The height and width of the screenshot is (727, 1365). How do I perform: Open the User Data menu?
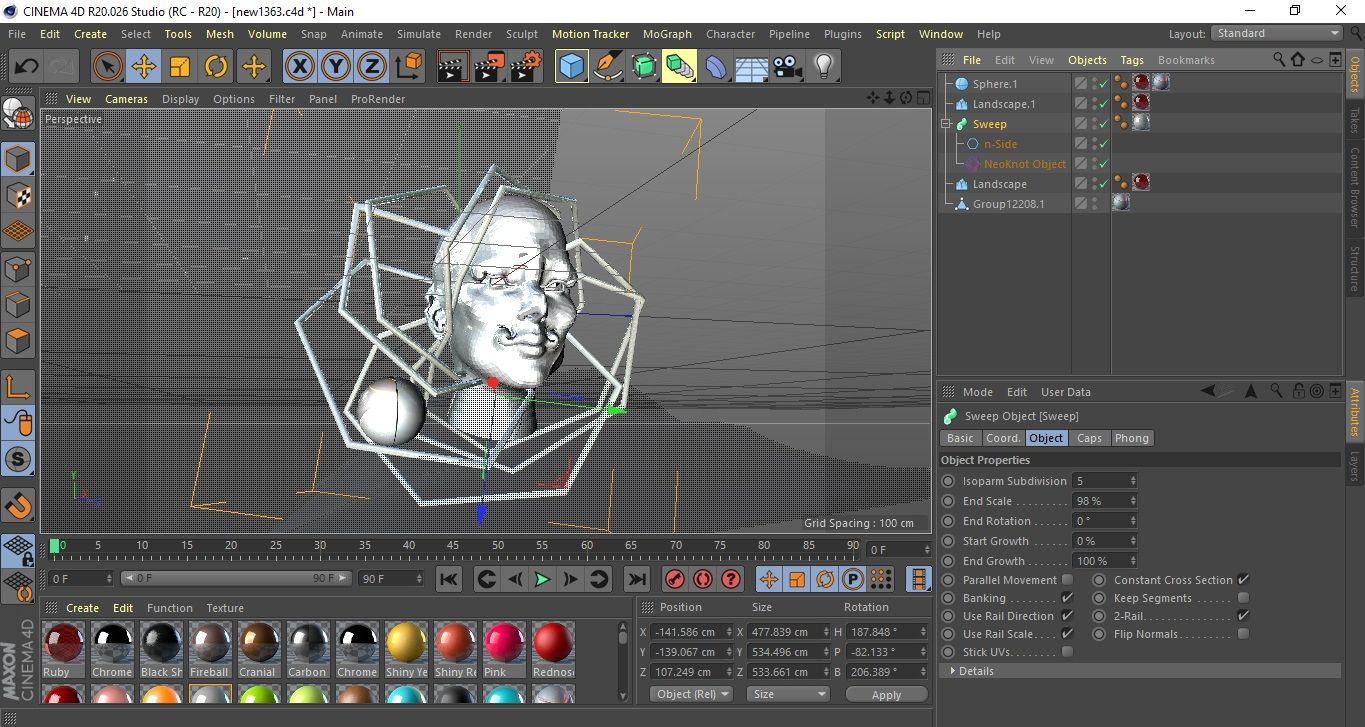(x=1066, y=392)
